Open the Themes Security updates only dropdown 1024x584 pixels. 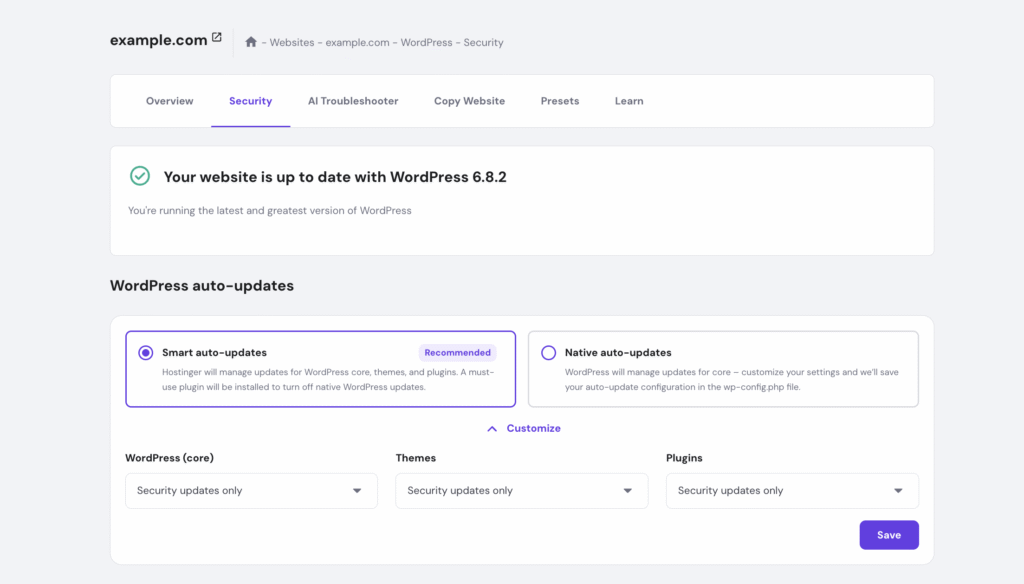click(521, 491)
